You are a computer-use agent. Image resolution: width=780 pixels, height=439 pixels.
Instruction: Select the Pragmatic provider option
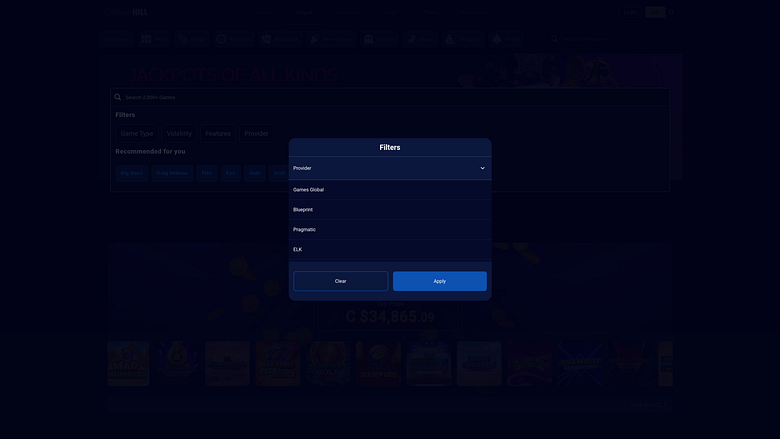(x=390, y=230)
